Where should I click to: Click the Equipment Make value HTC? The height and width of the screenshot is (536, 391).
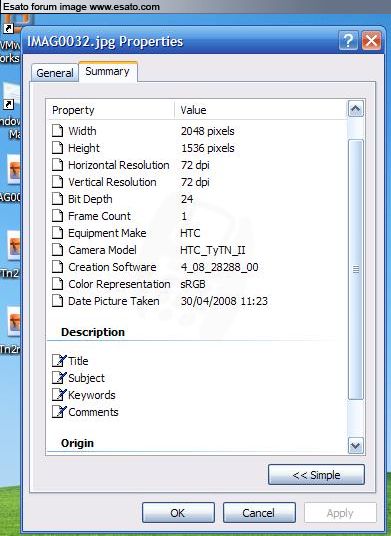tap(190, 233)
